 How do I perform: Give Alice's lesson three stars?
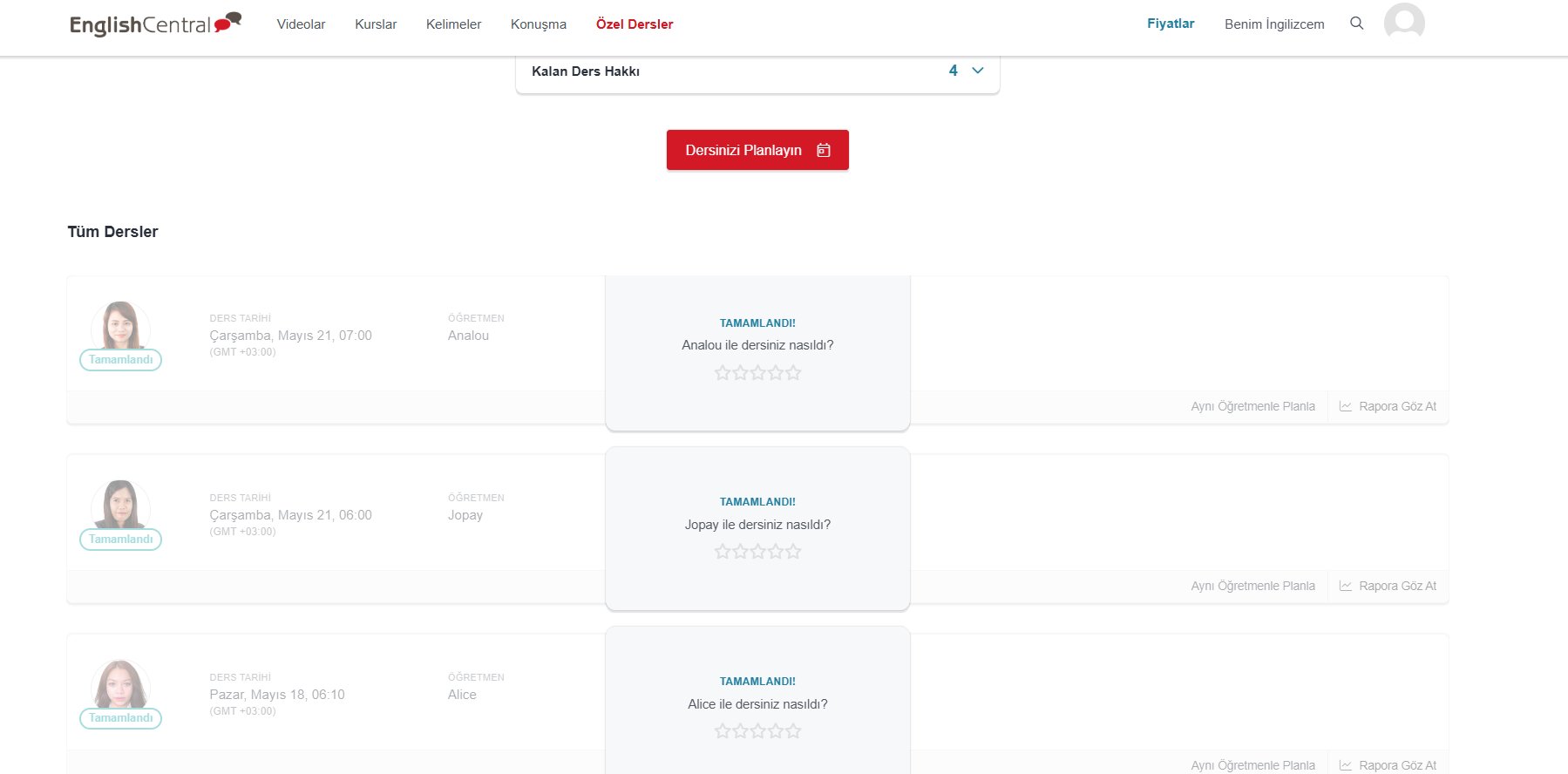click(757, 731)
